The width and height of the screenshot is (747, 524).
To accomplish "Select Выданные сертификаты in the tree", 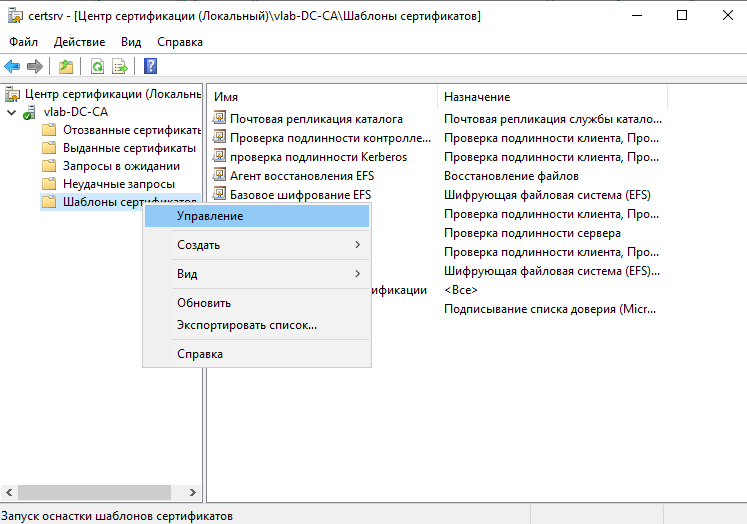I will click(x=129, y=148).
